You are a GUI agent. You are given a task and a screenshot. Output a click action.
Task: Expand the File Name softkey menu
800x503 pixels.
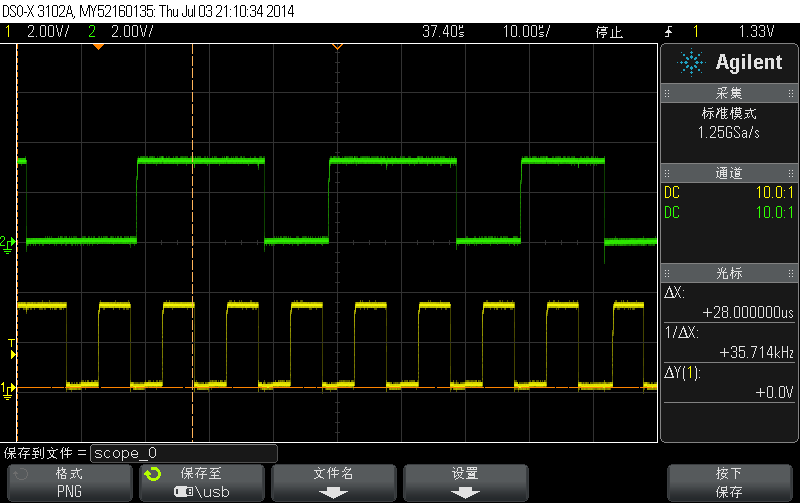[334, 483]
